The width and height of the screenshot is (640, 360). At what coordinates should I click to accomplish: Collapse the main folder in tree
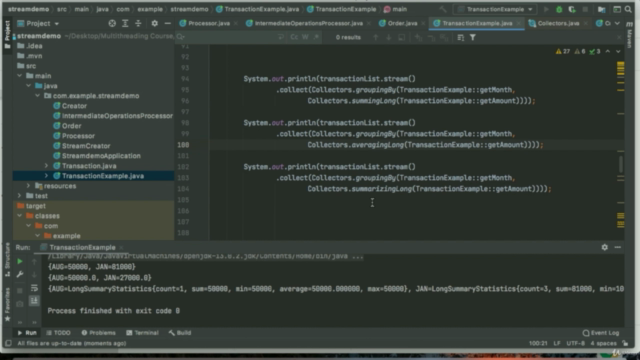pos(20,76)
